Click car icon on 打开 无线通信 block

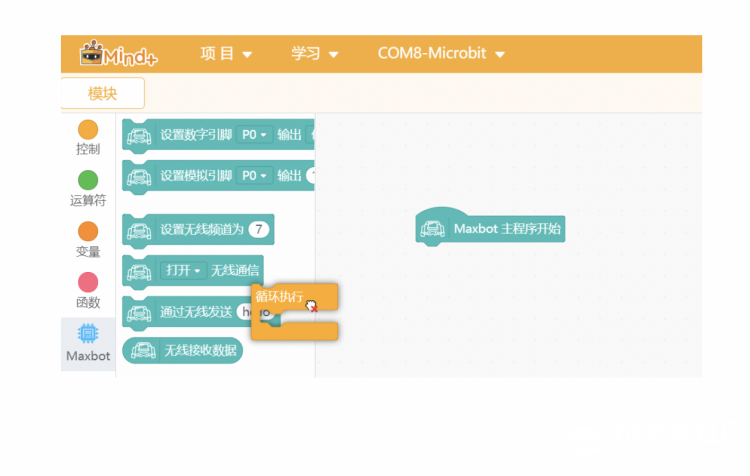click(139, 272)
